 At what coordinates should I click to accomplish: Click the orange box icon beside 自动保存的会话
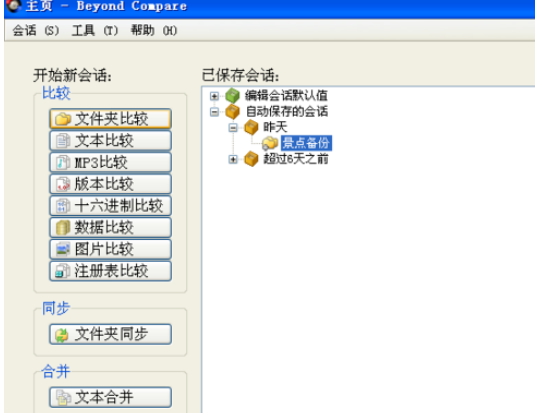point(233,112)
